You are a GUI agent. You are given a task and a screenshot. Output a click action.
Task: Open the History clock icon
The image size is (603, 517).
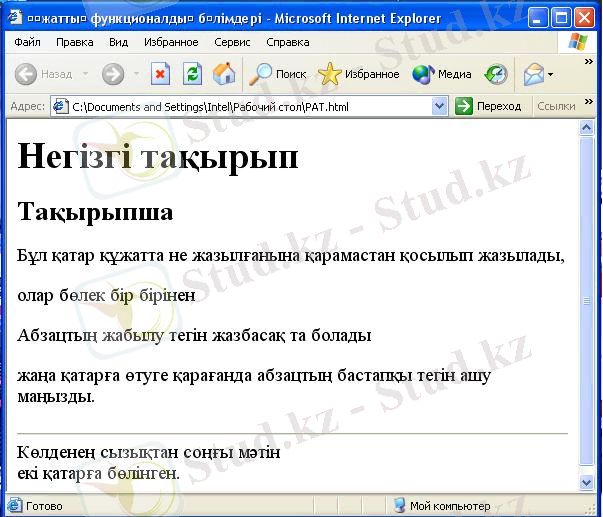pos(496,74)
